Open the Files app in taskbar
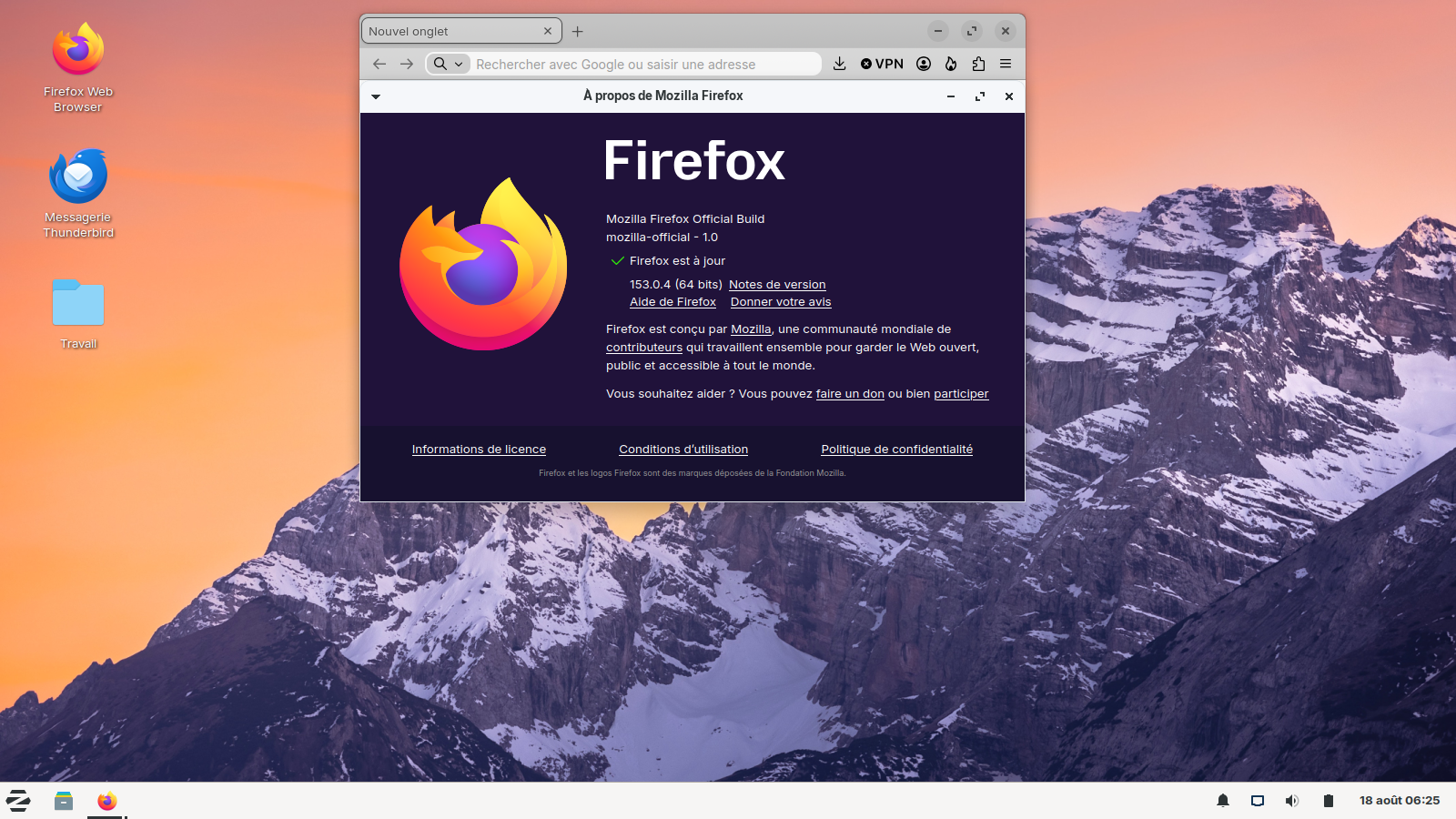1456x819 pixels. (x=63, y=801)
